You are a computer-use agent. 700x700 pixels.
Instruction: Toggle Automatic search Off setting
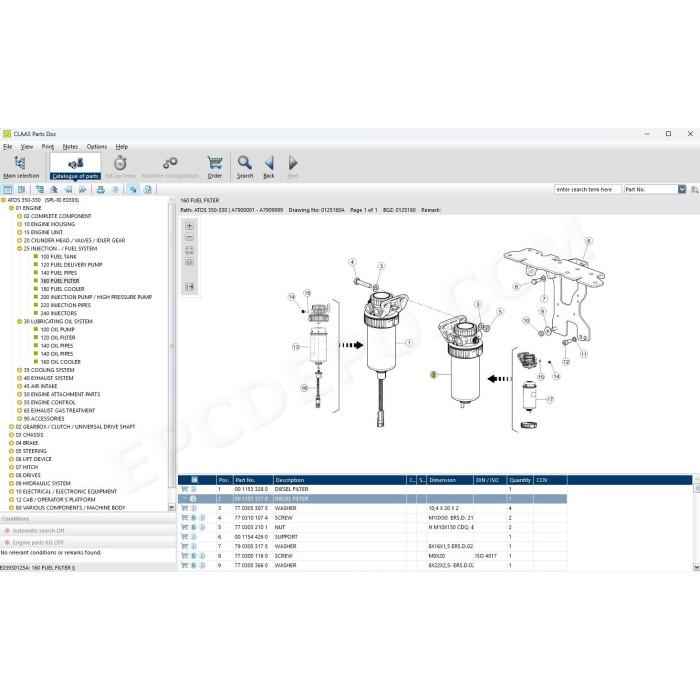pos(38,531)
